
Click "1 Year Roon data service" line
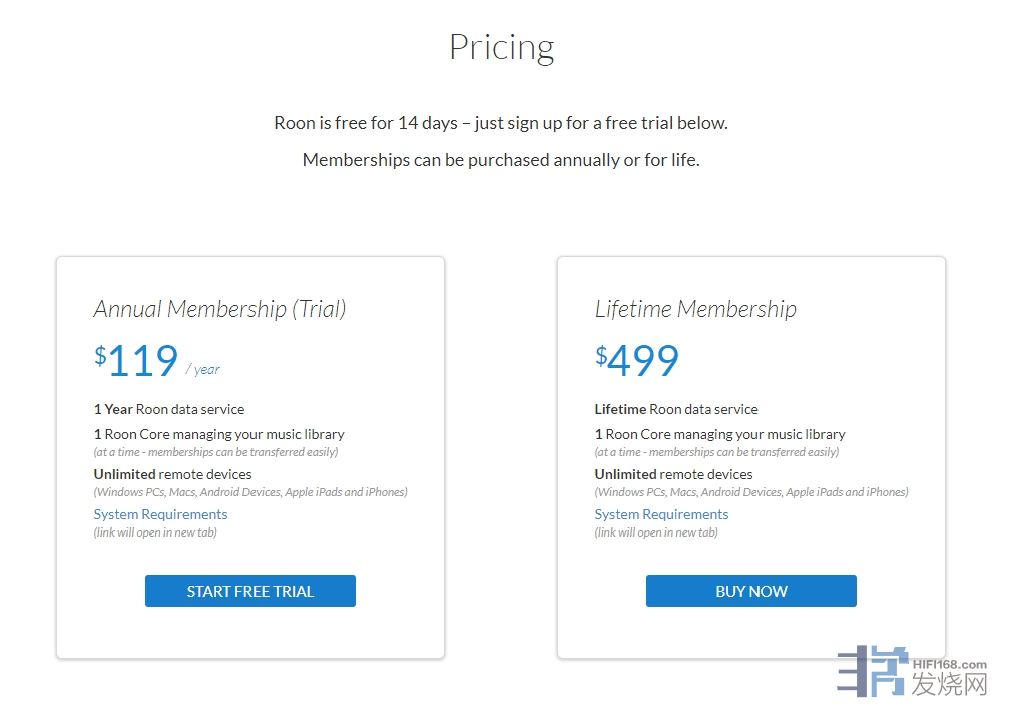[x=169, y=409]
